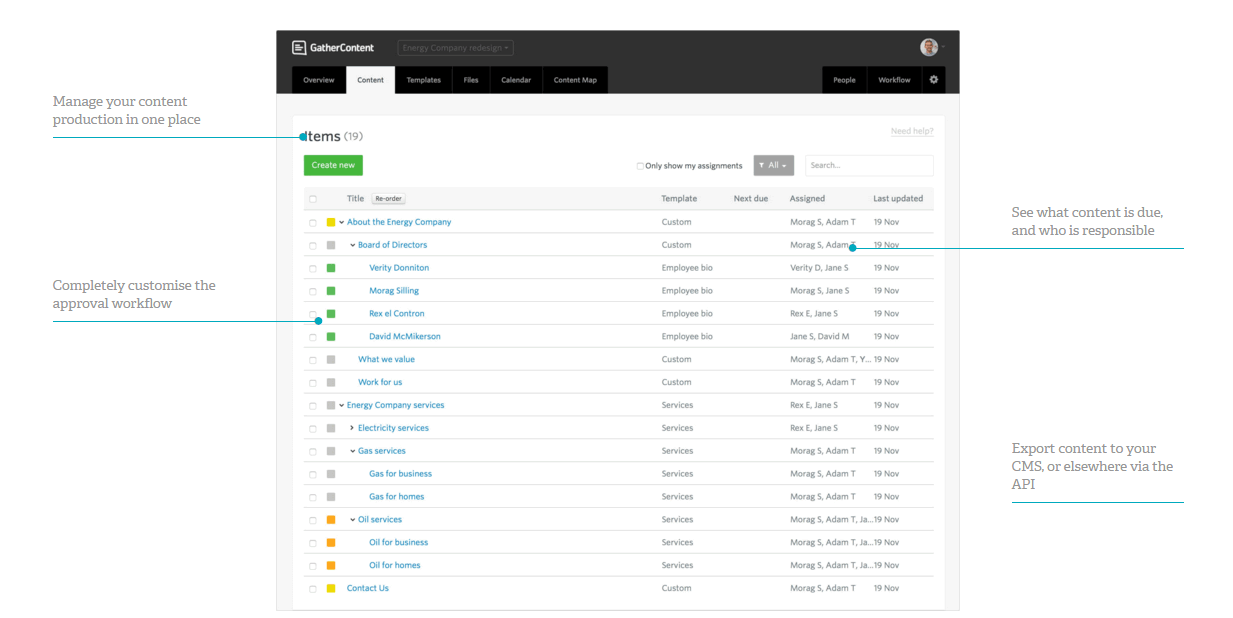This screenshot has width=1233, height=618.
Task: Enable Only show my assignments
Action: [x=640, y=166]
